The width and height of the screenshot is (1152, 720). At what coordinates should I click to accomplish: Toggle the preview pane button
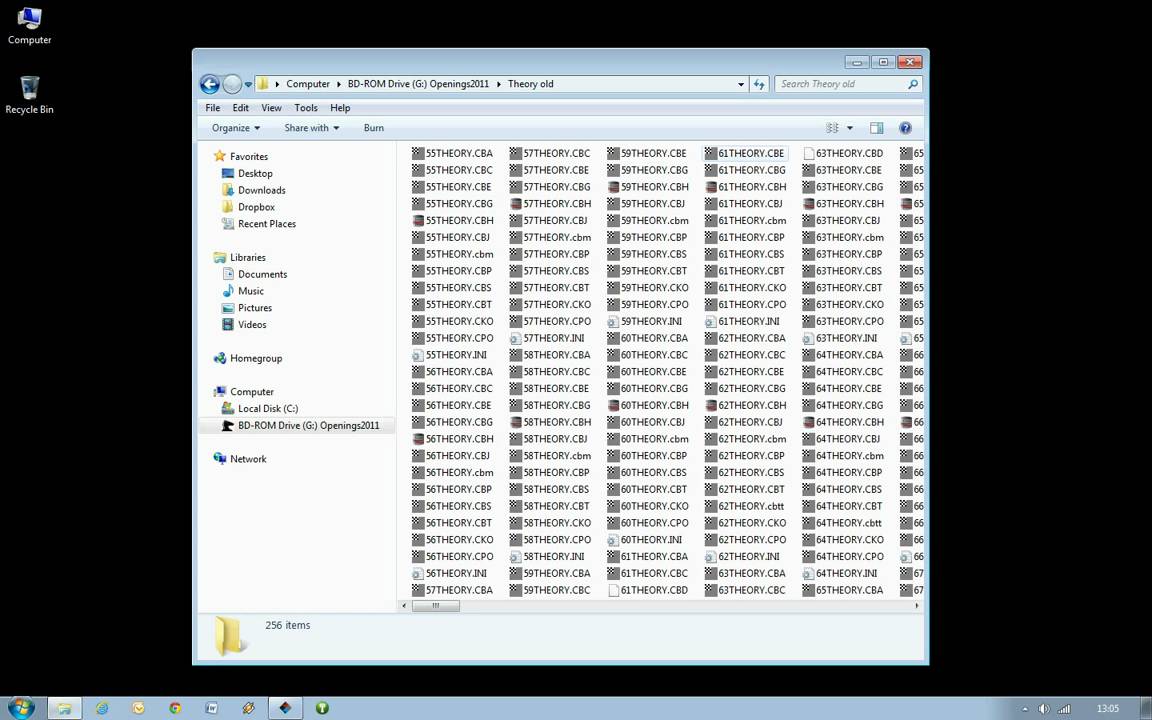[876, 128]
